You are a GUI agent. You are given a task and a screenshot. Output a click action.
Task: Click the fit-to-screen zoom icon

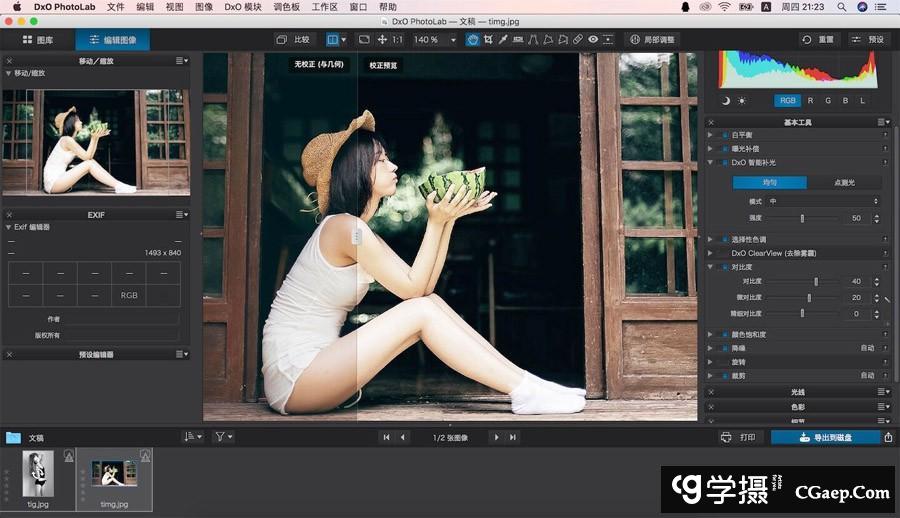tap(364, 40)
